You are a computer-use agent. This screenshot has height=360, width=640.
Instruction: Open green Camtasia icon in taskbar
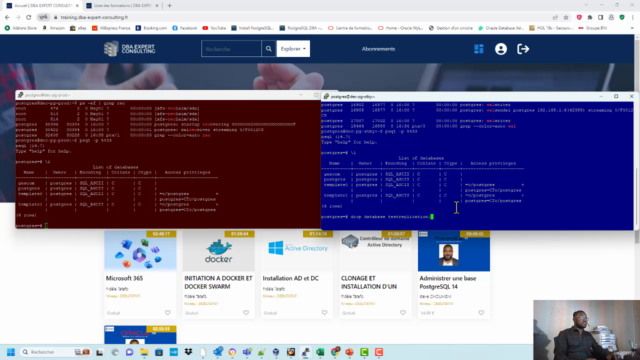click(x=364, y=352)
